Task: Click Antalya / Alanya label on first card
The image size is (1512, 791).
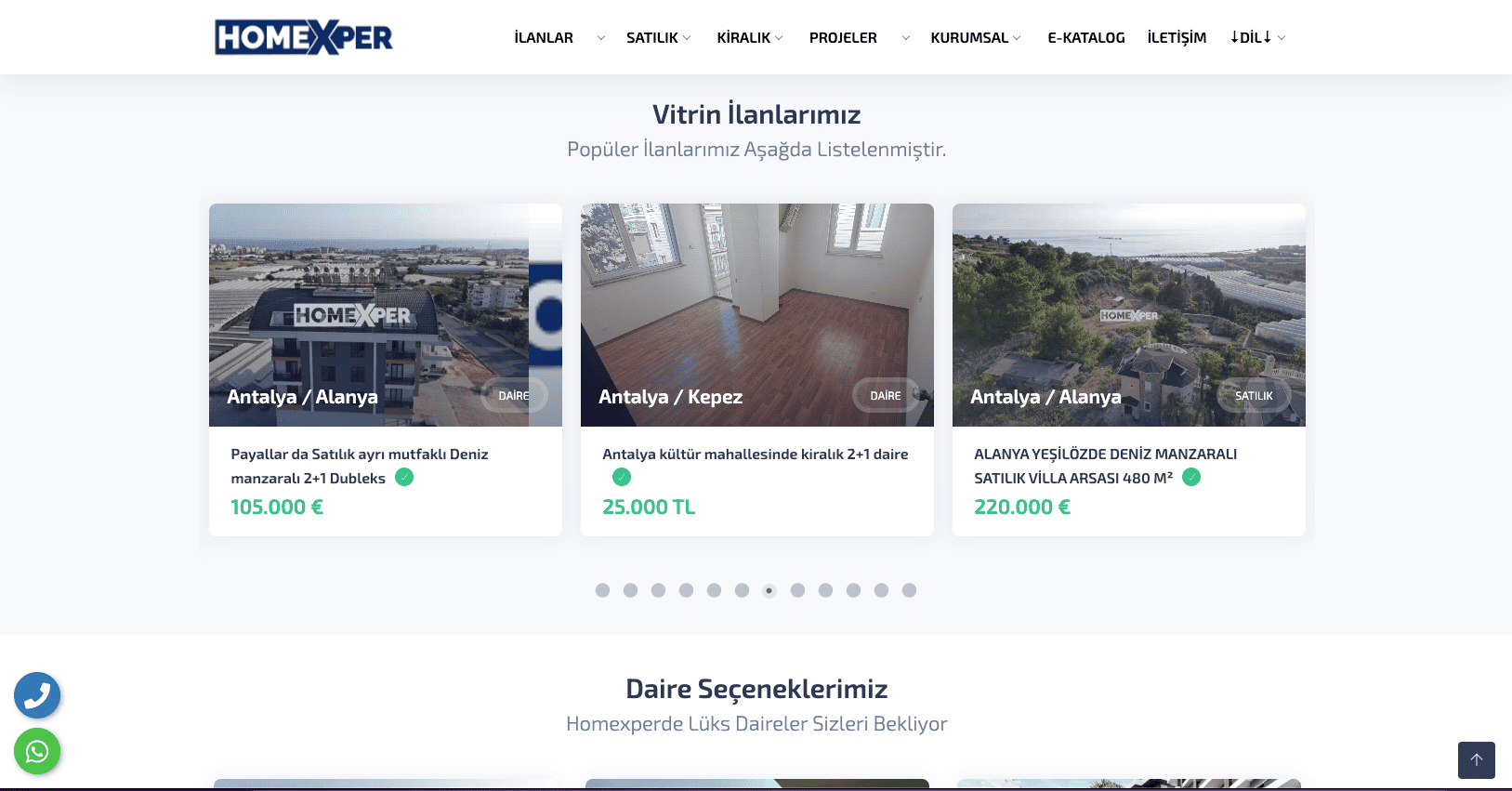Action: [x=302, y=397]
